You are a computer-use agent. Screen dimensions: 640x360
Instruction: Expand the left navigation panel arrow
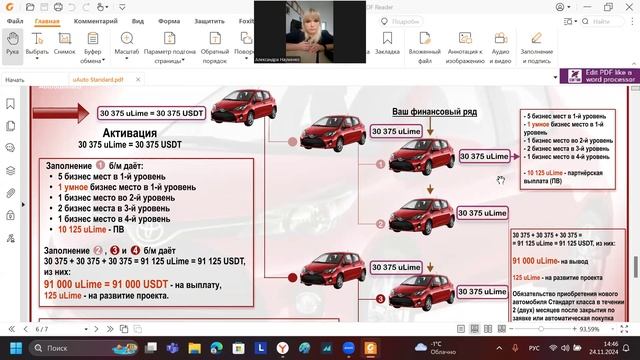(x=23, y=204)
